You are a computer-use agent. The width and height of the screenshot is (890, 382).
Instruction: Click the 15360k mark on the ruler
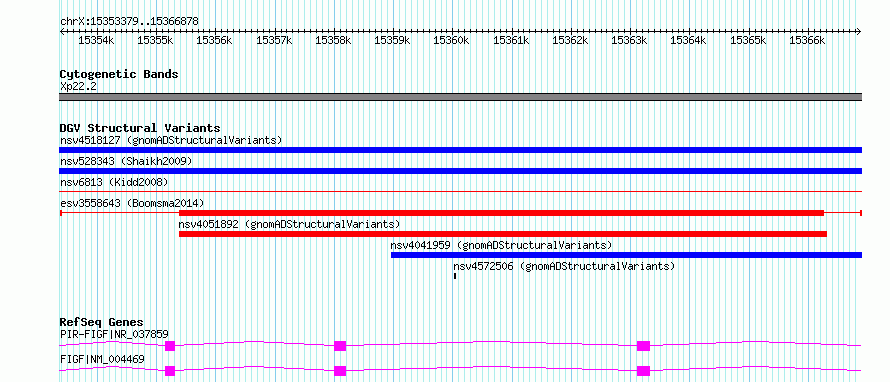coord(452,40)
